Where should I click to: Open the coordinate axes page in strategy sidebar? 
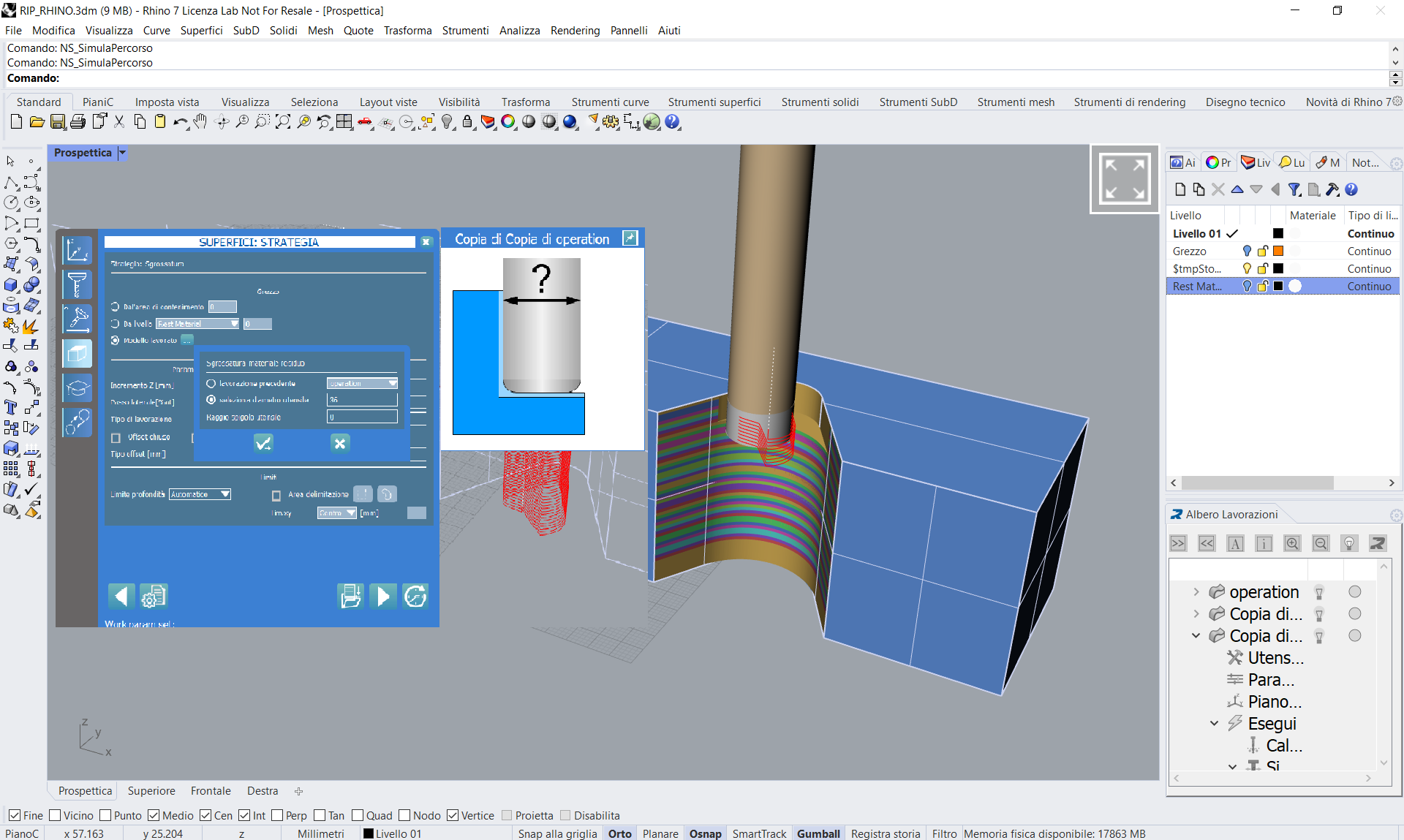(78, 250)
